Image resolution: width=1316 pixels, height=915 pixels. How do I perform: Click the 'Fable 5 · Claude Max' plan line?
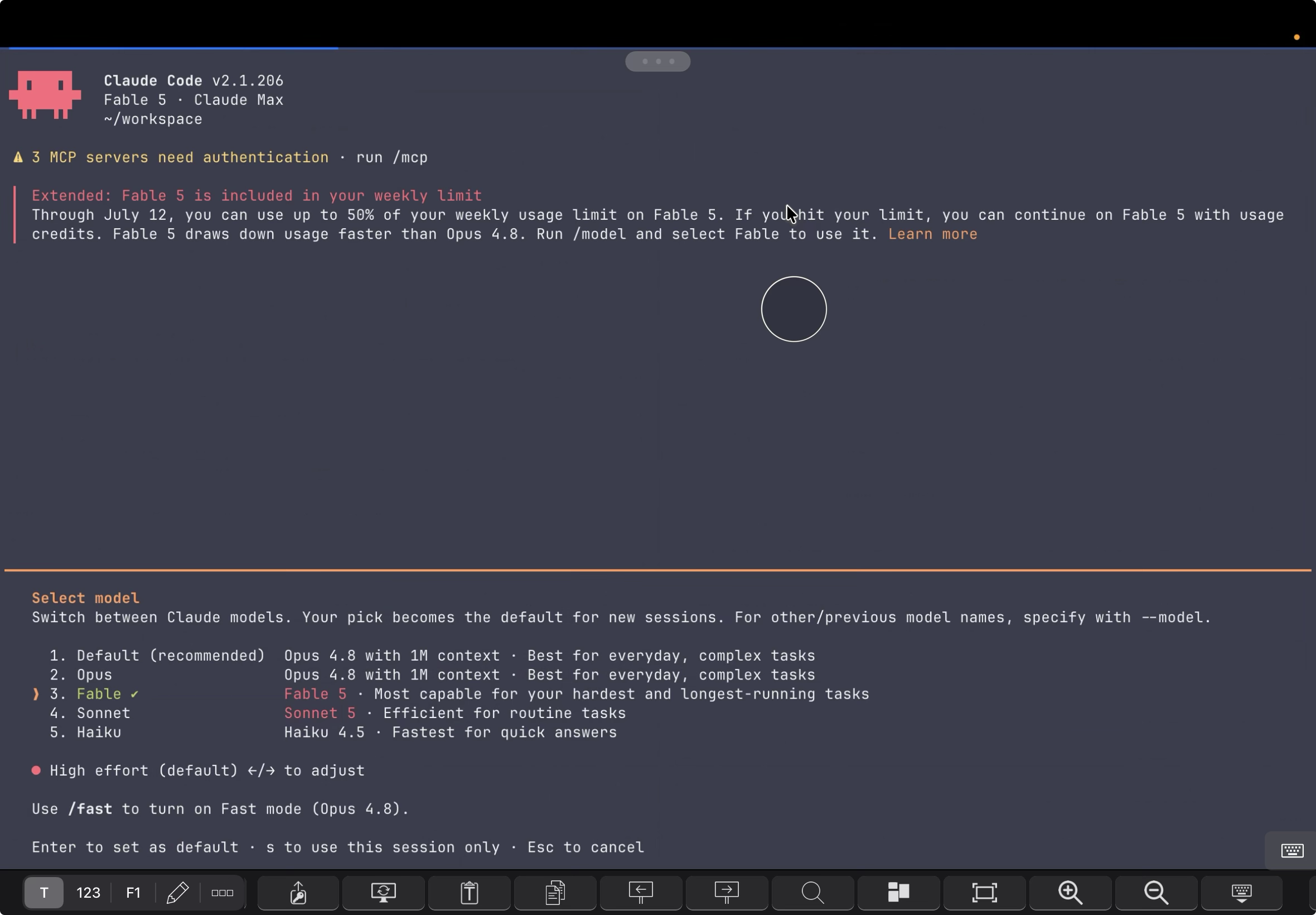193,100
